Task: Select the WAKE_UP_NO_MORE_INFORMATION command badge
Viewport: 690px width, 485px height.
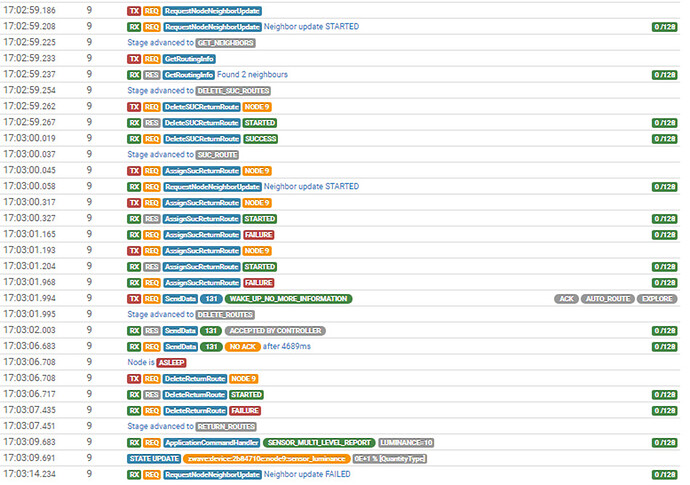Action: point(288,299)
